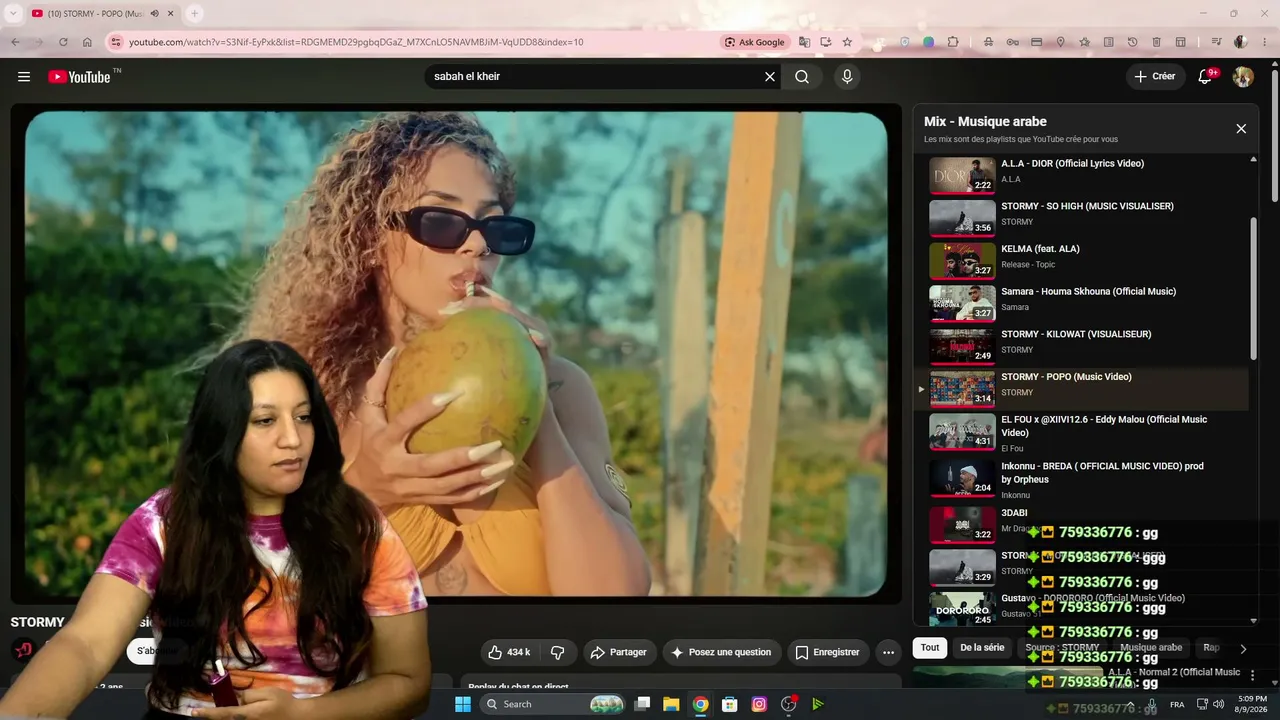Close the STORMY - POPO browser tab
This screenshot has width=1280, height=720.
(171, 14)
